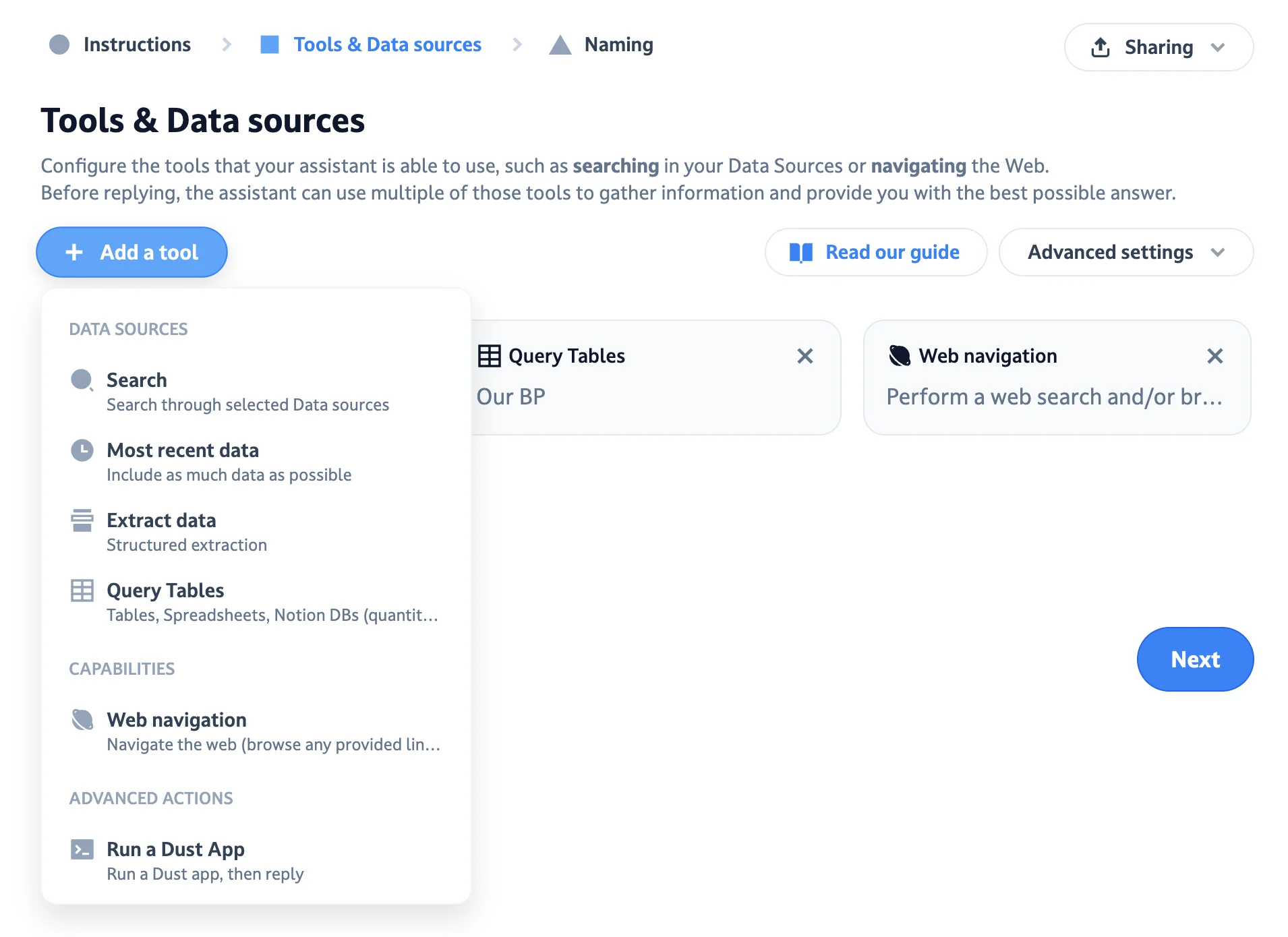Select the Extract data icon
This screenshot has width=1288, height=937.
82,520
